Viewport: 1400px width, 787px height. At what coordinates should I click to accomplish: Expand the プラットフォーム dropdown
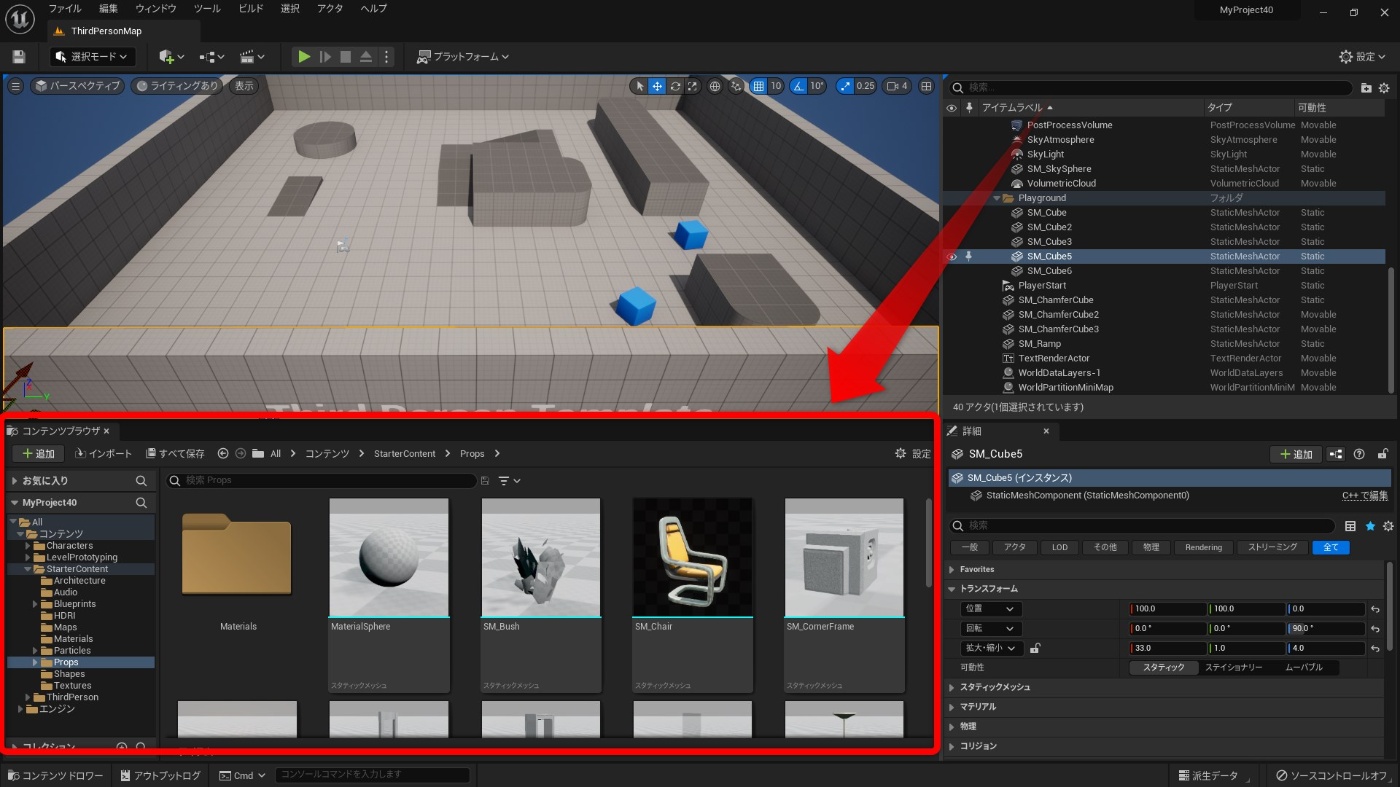click(x=463, y=57)
